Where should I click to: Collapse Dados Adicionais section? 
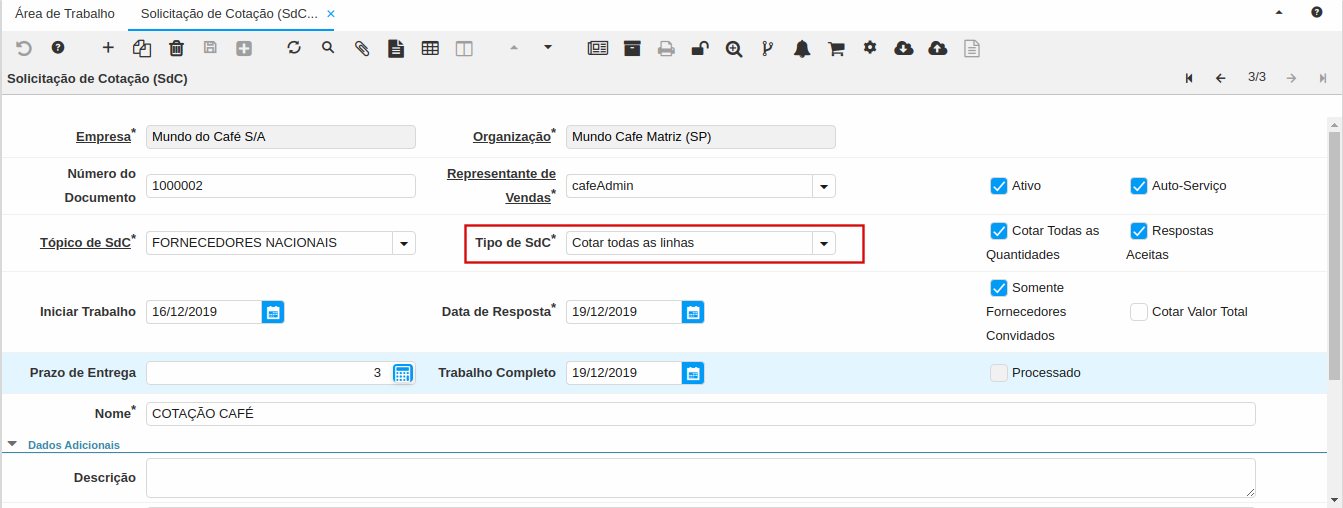(x=12, y=443)
